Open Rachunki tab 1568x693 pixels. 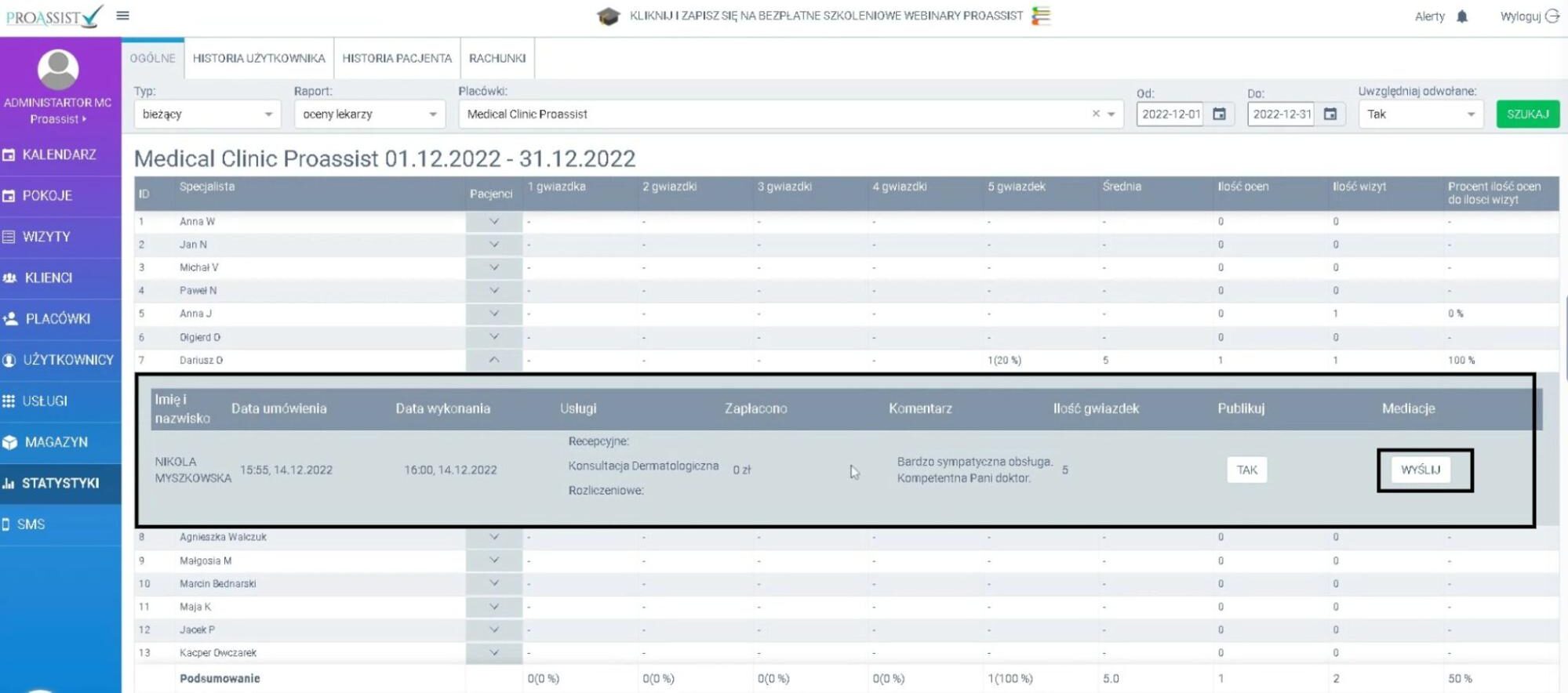coord(497,58)
